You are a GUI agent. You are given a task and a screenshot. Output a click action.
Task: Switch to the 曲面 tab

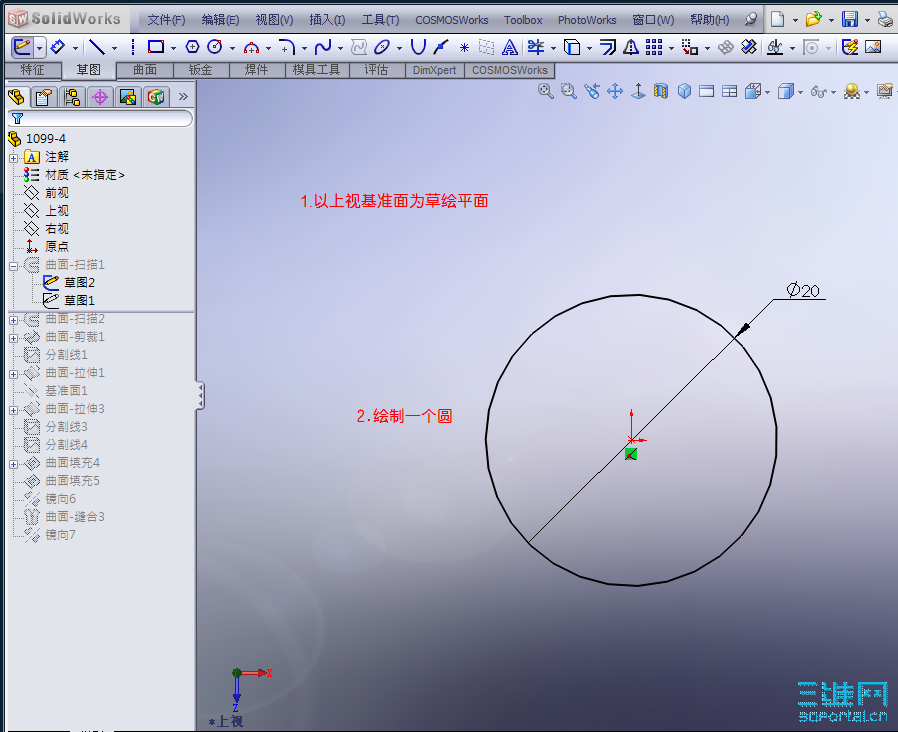145,70
